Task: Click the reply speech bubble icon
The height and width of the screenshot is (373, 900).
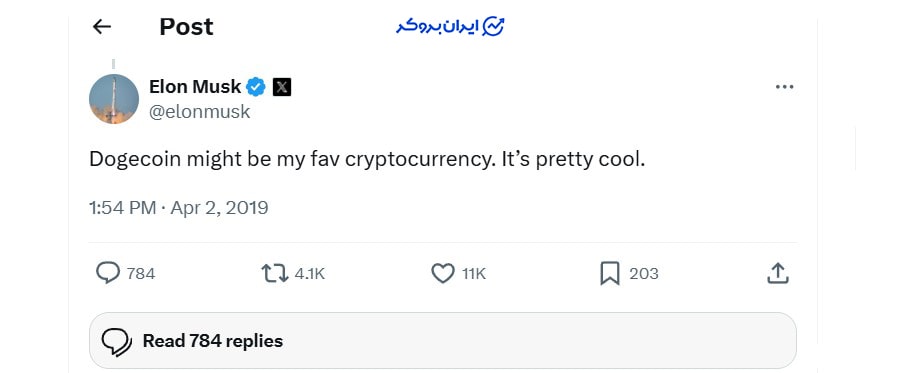Action: coord(108,273)
